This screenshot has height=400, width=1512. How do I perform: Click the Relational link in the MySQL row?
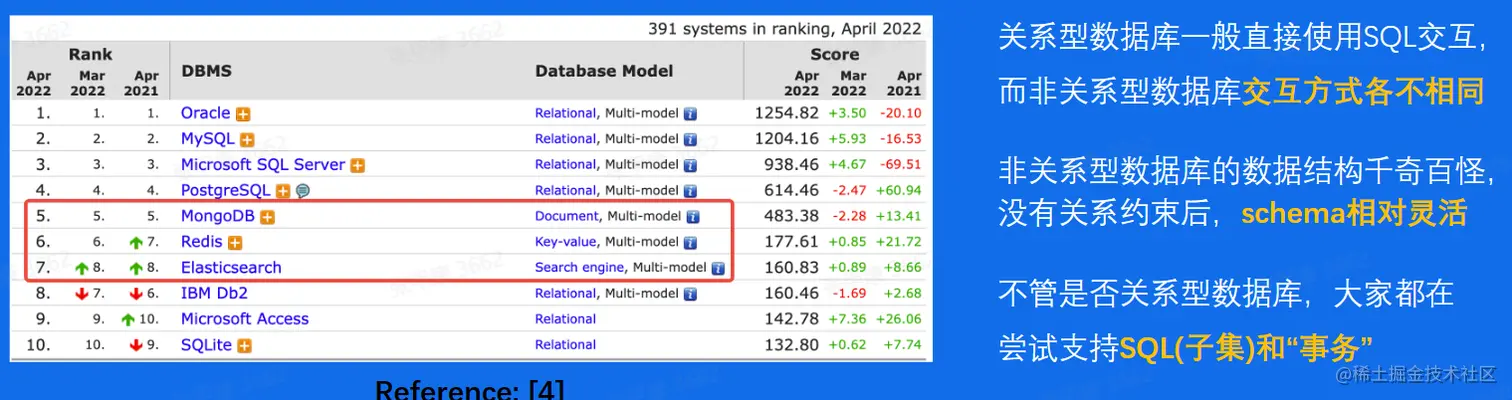(565, 139)
